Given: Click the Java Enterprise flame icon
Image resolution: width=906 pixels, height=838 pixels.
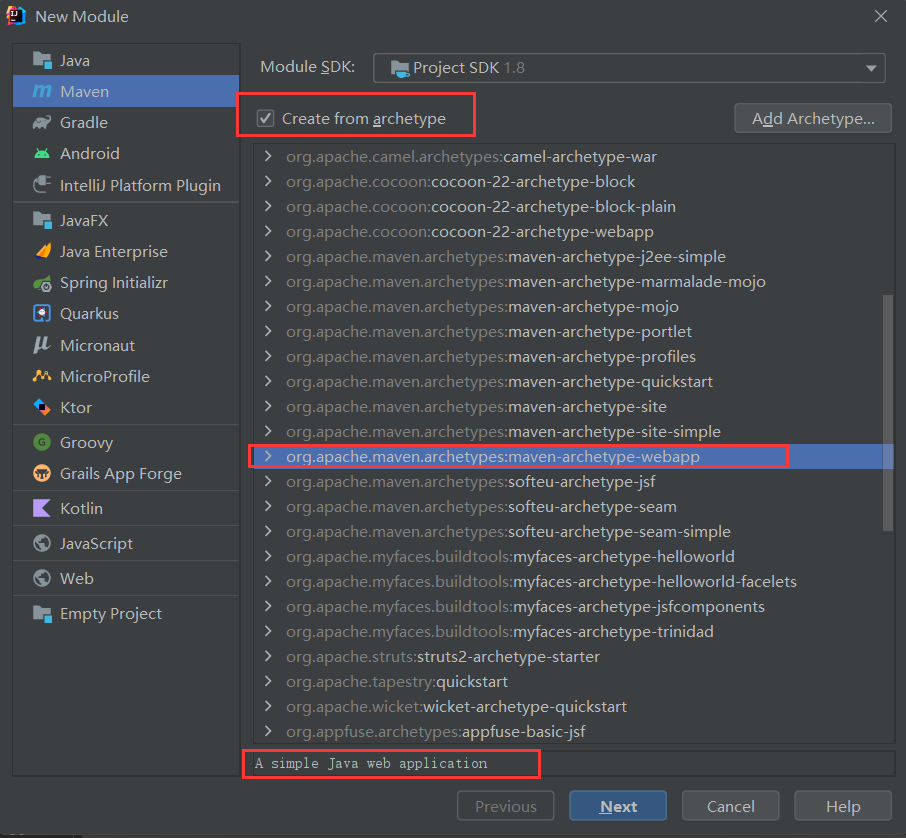Looking at the screenshot, I should tap(42, 251).
